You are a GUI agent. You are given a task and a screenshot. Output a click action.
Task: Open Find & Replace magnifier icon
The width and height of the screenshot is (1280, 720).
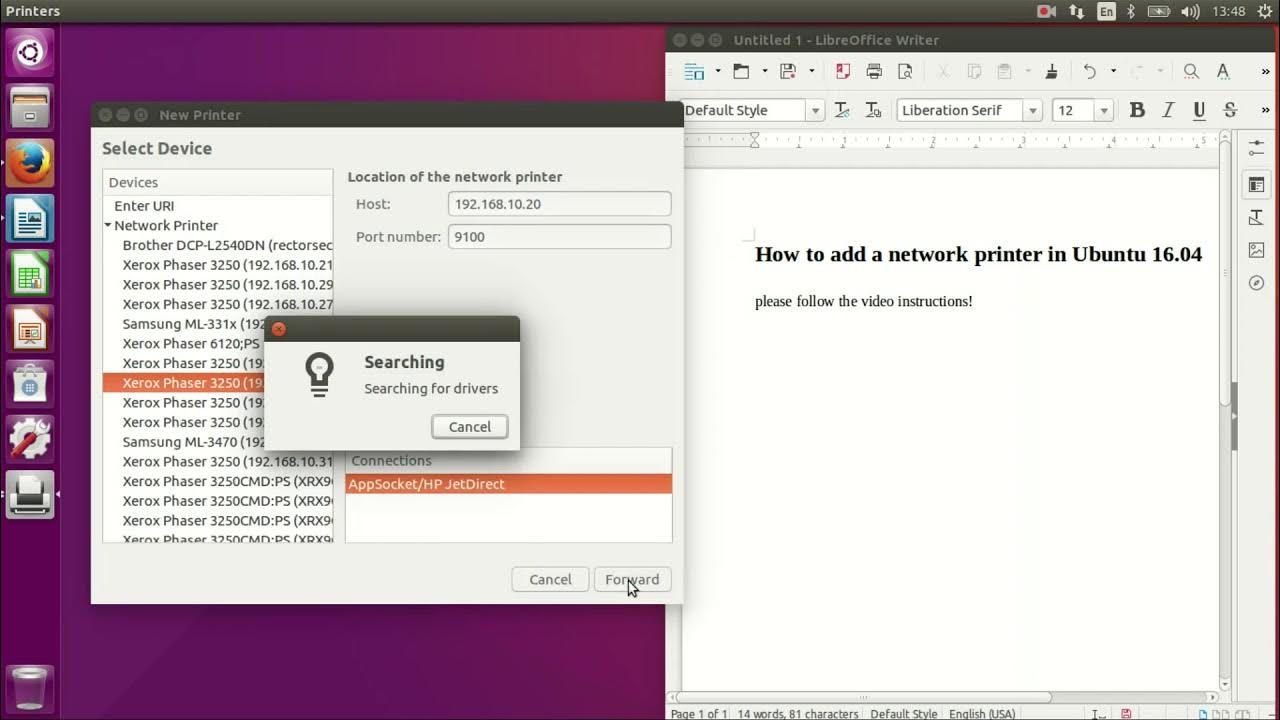point(1191,71)
